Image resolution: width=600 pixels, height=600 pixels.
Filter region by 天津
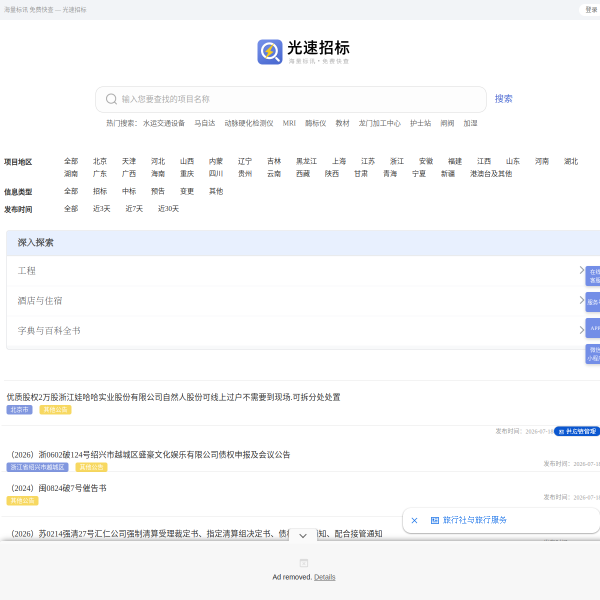[129, 161]
